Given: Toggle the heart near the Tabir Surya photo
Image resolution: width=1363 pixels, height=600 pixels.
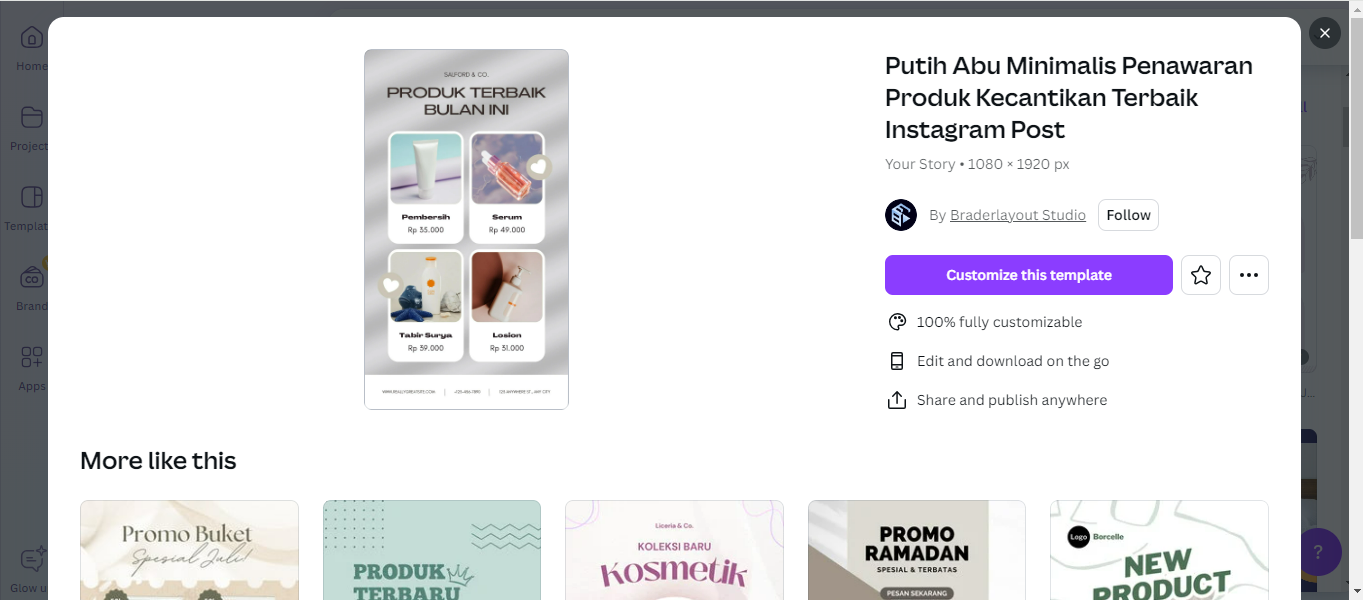Looking at the screenshot, I should click(x=390, y=285).
